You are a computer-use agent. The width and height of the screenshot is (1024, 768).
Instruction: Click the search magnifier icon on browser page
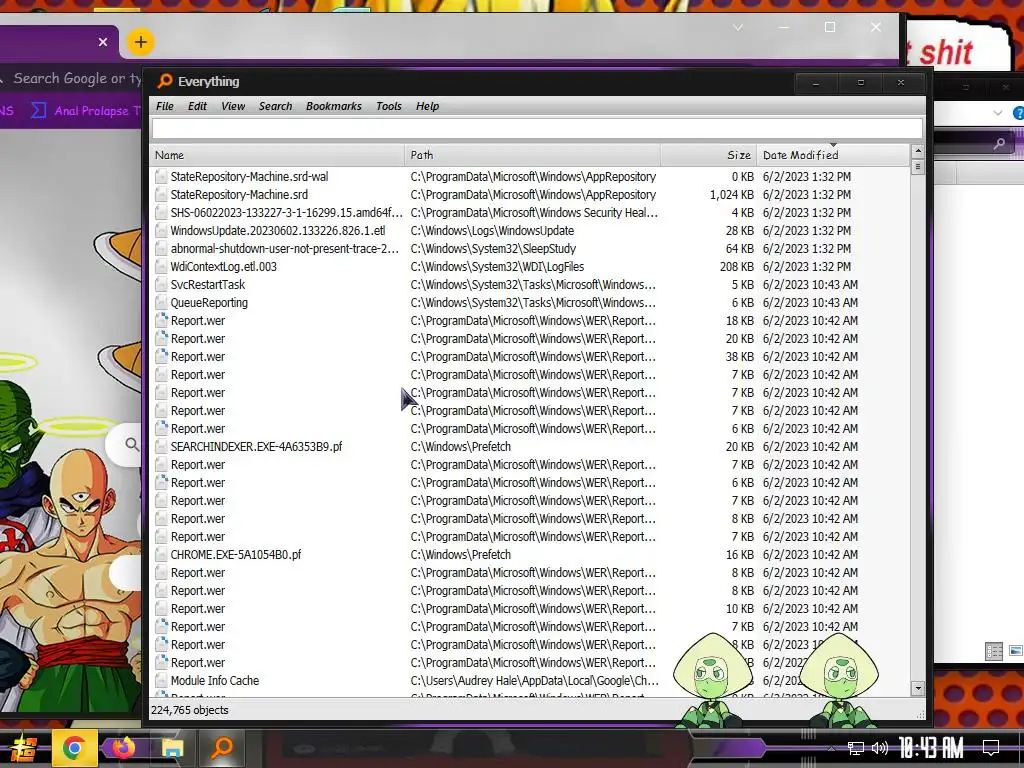[x=132, y=445]
